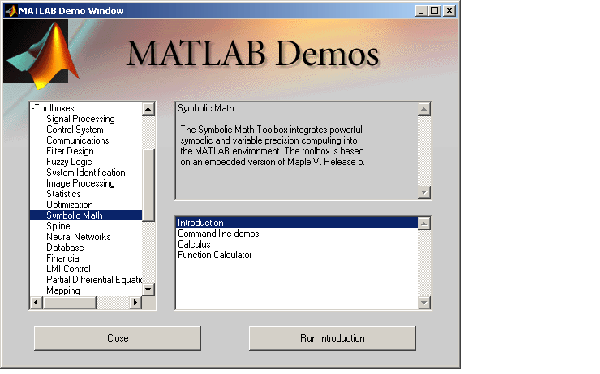Screen dimensions: 600x374
Task: Pick Fuzzy Logic from the list
Action: coord(69,162)
